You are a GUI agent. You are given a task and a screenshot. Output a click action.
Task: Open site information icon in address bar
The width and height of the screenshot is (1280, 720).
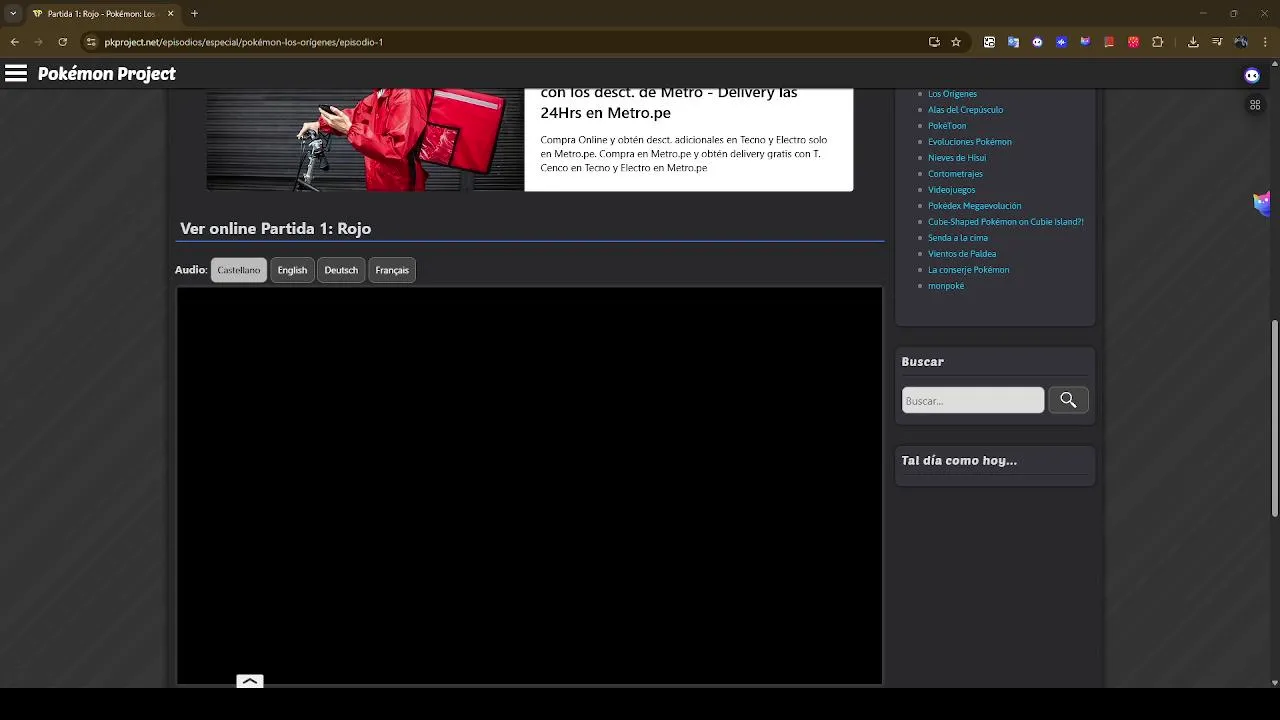tap(91, 42)
